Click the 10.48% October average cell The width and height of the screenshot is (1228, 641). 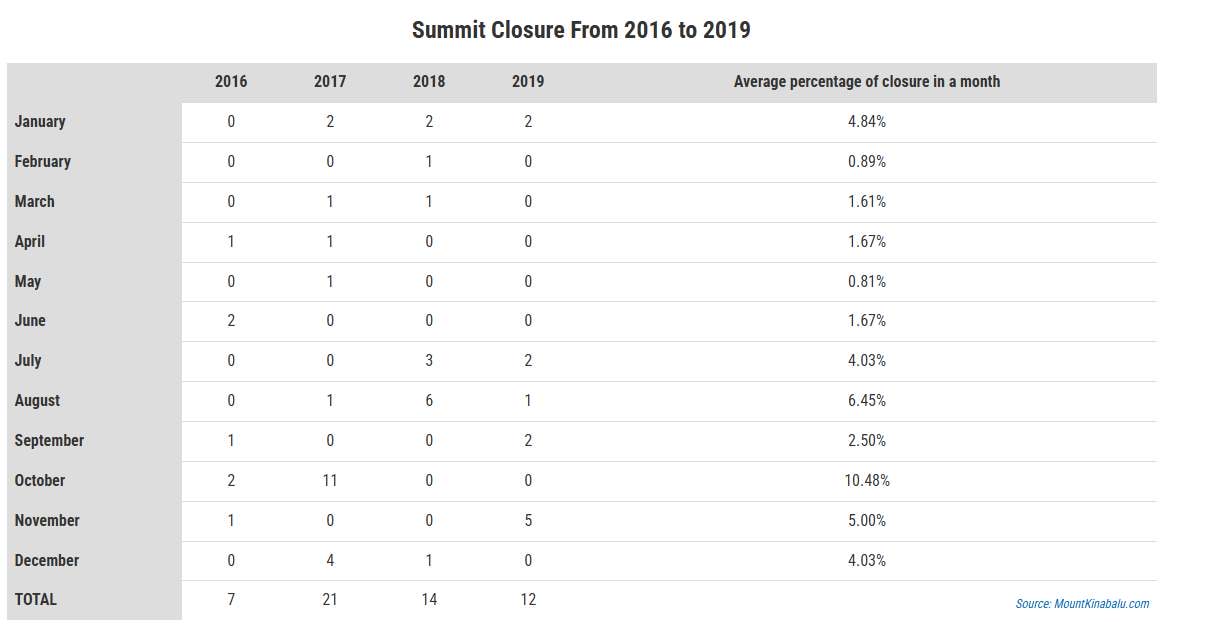867,481
